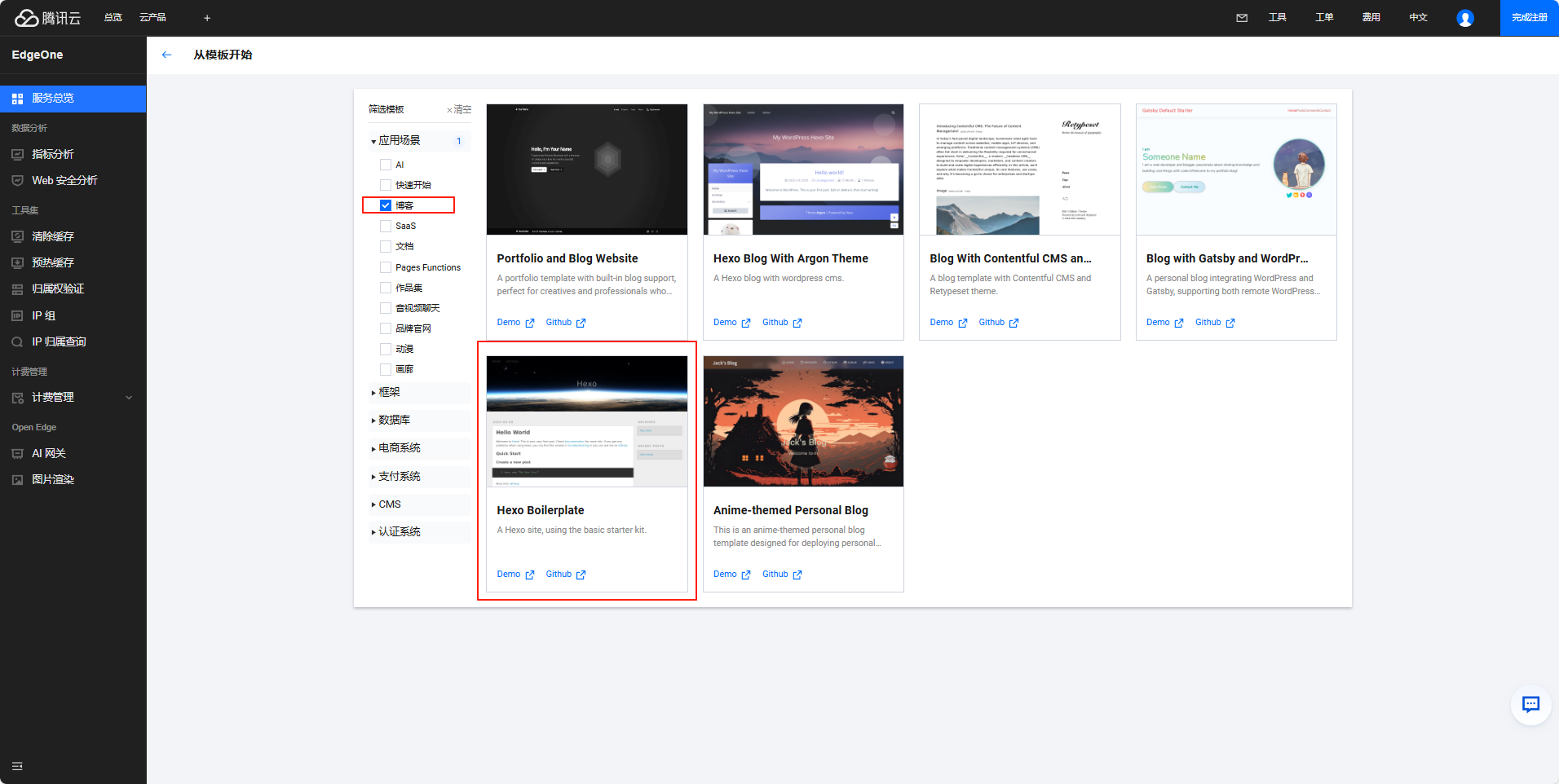Open the chat support floating icon
This screenshot has width=1559, height=784.
(x=1530, y=704)
